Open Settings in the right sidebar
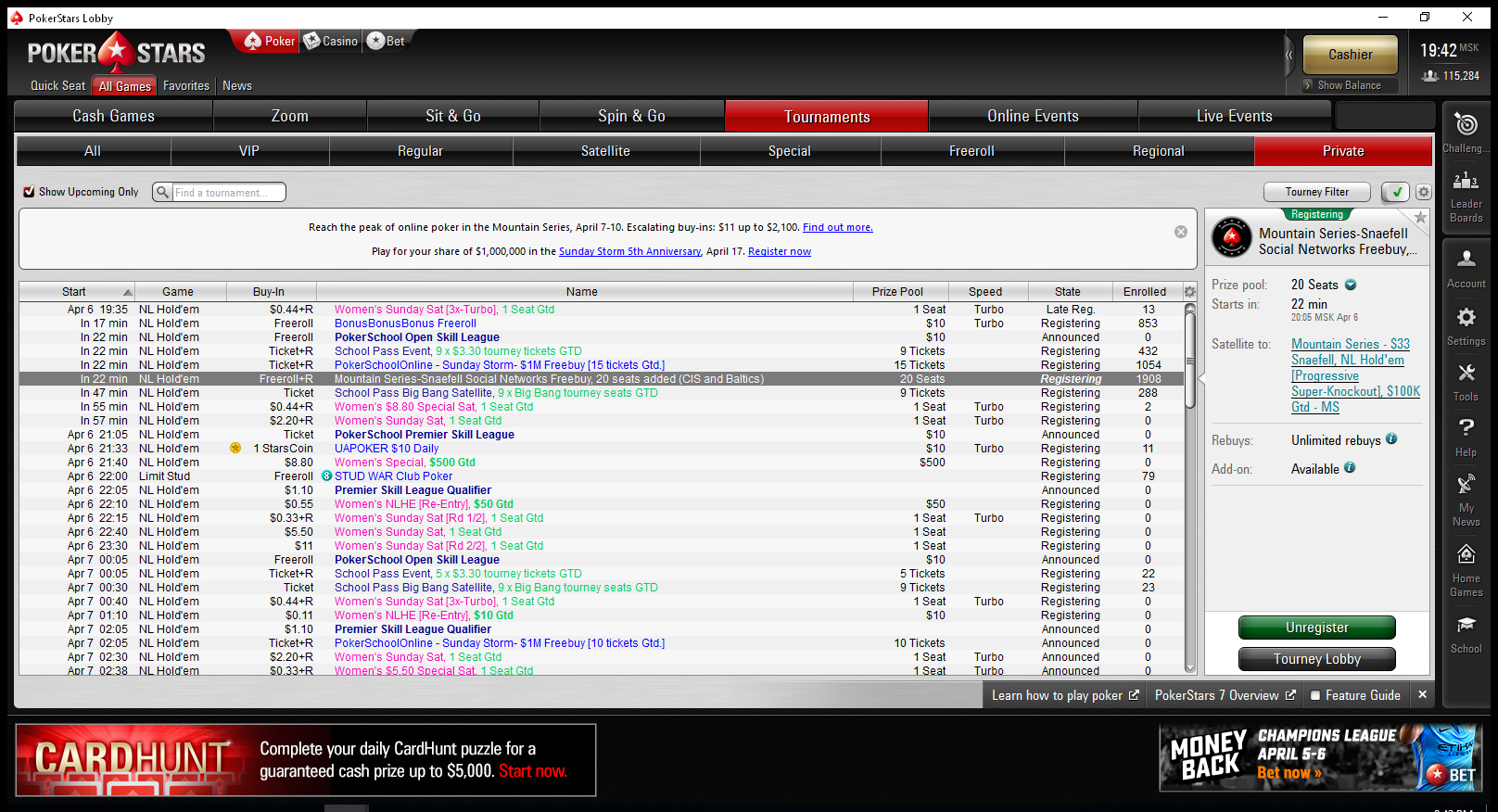Viewport: 1498px width, 812px height. coord(1466,326)
